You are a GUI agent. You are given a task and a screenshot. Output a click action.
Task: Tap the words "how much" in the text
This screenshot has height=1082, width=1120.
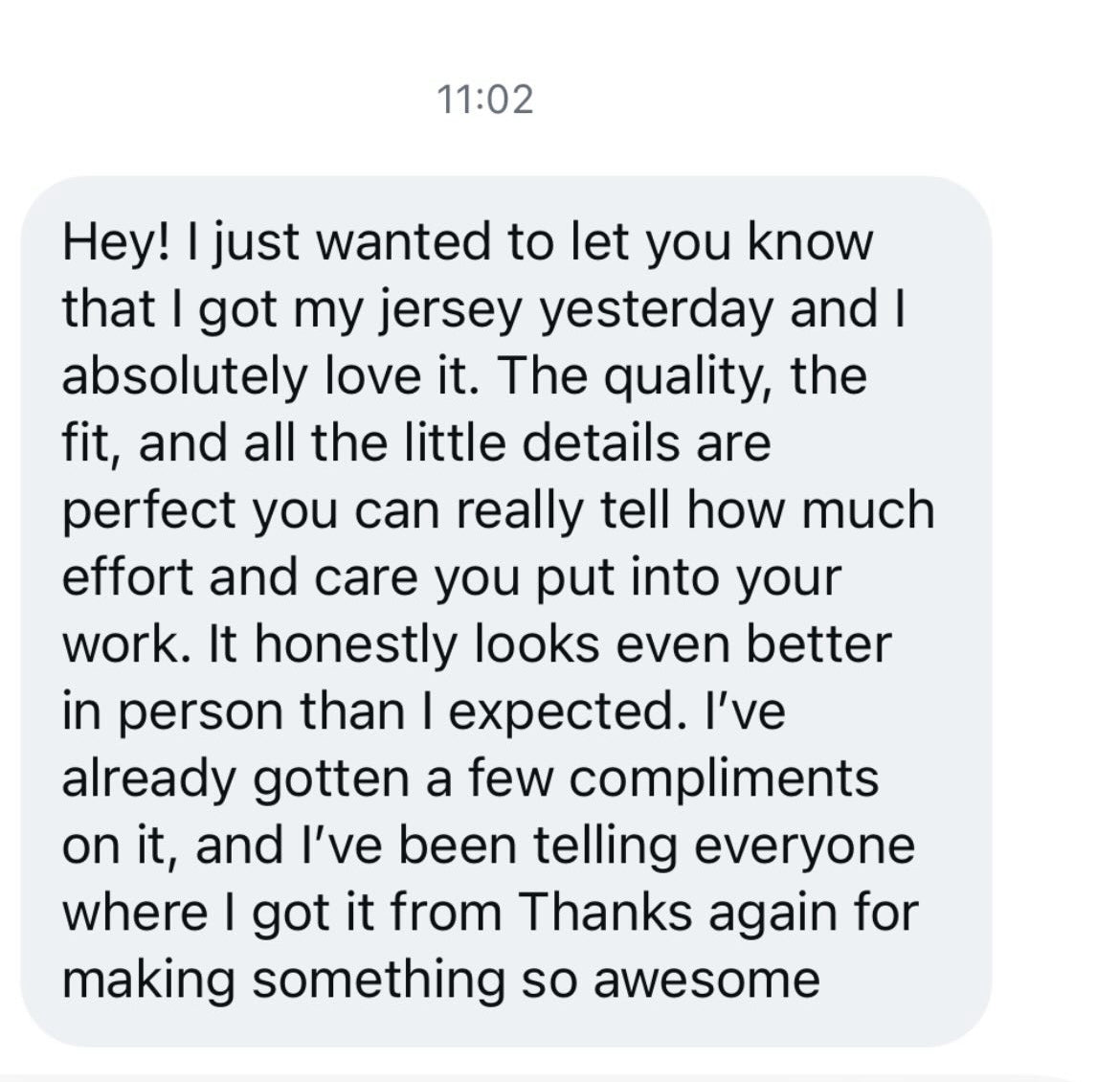(810, 510)
